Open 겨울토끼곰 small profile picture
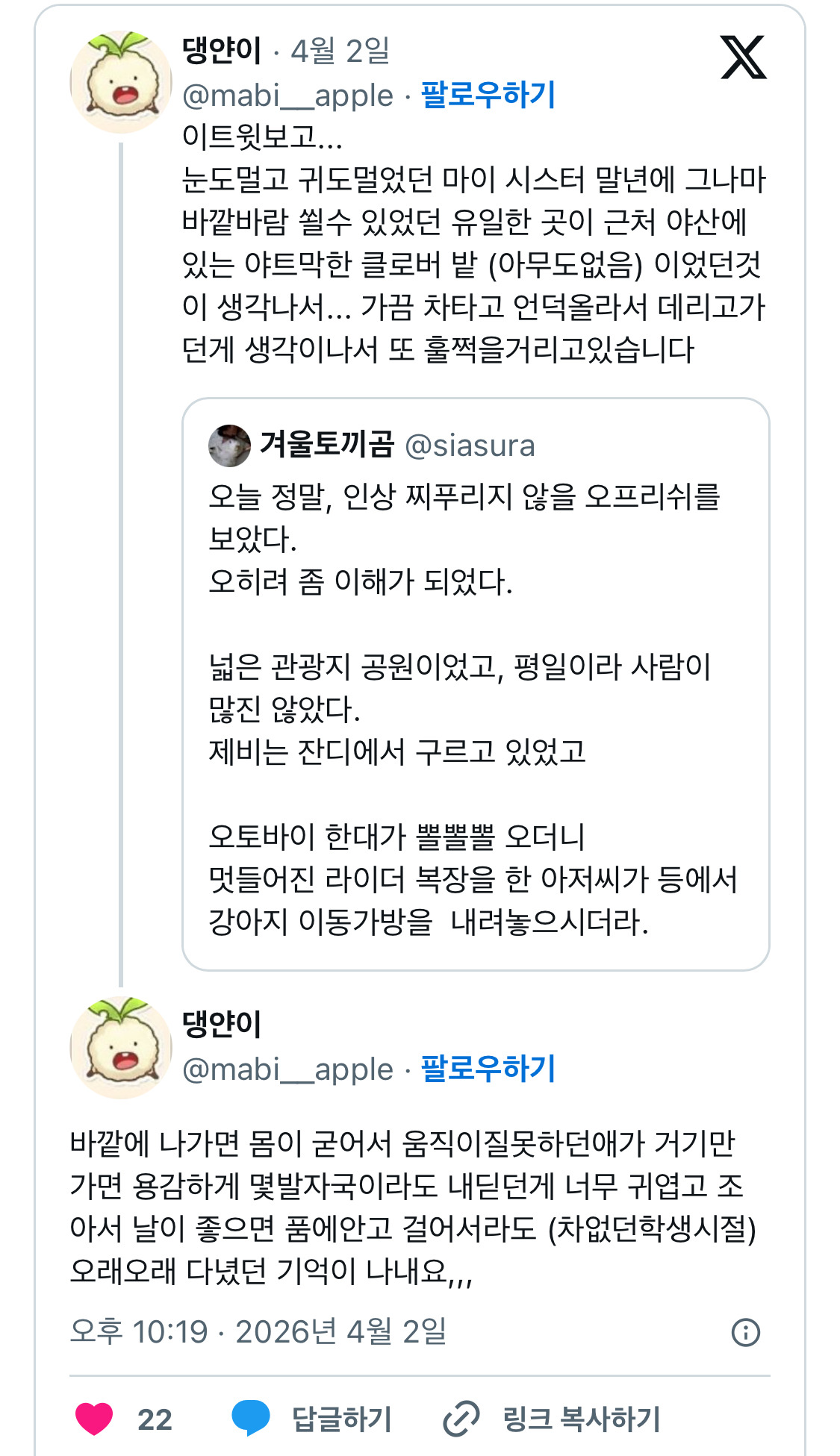 [x=229, y=446]
